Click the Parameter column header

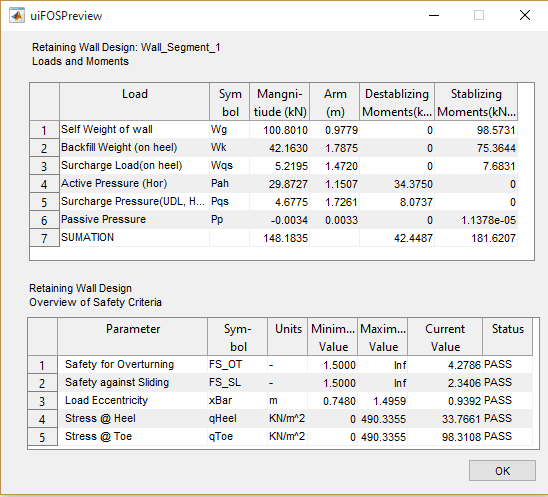point(132,337)
